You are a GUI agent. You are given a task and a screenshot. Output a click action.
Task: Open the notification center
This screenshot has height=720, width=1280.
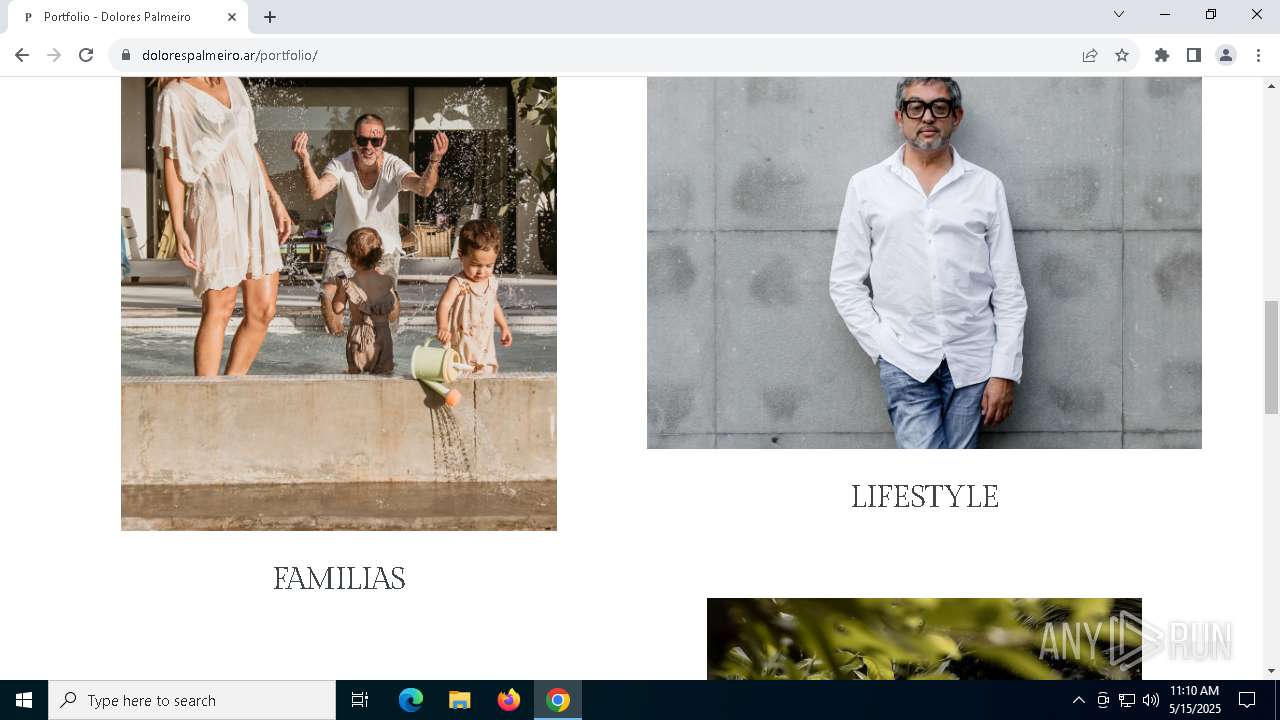pos(1247,700)
